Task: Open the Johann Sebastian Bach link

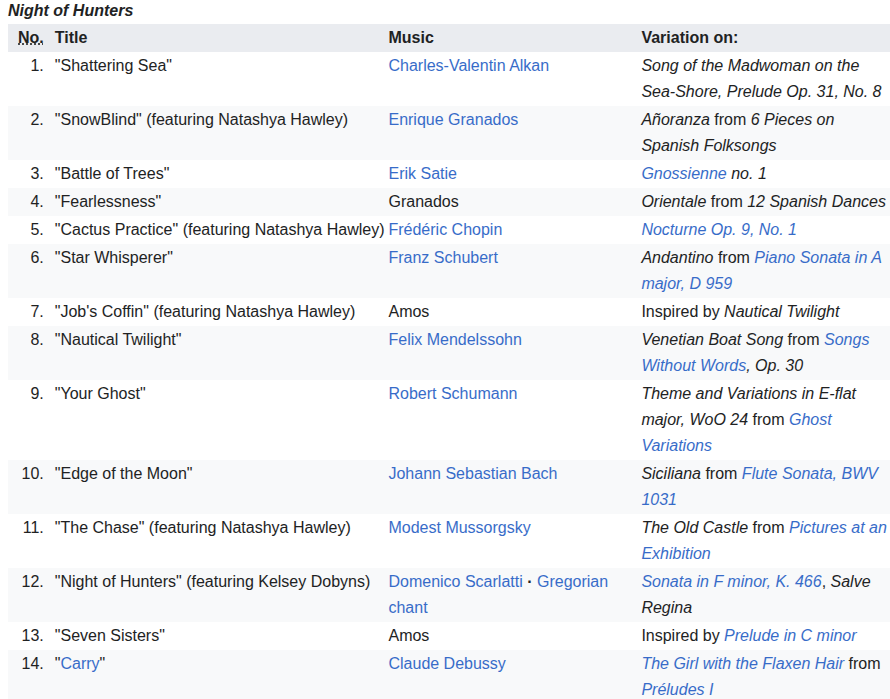Action: tap(473, 474)
